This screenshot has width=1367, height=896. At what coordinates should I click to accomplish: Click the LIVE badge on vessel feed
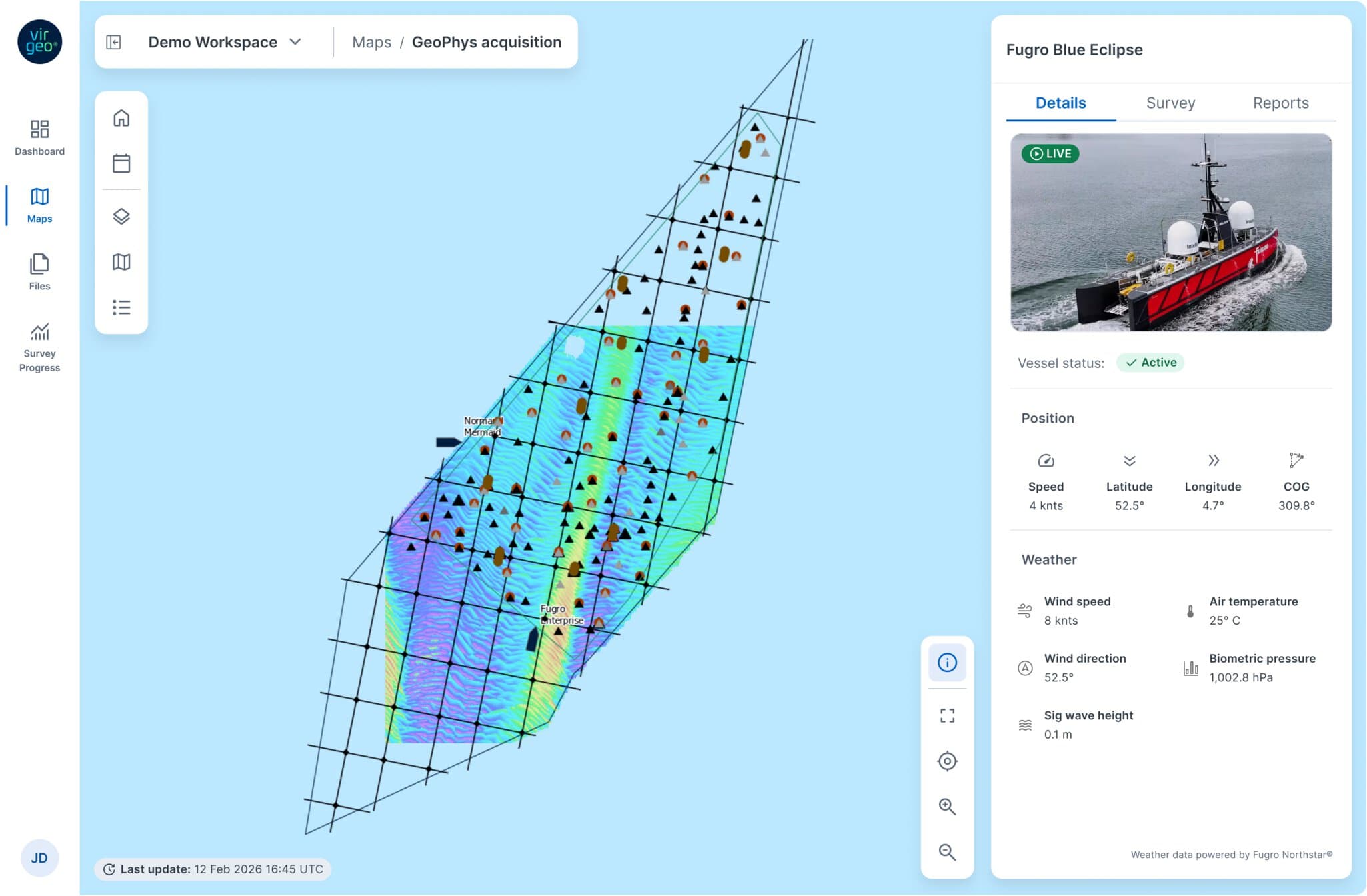pos(1050,154)
